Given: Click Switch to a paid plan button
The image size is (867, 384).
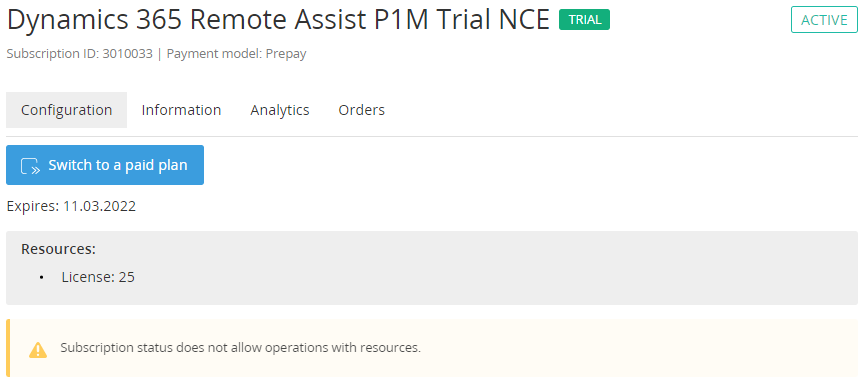Looking at the screenshot, I should 105,165.
